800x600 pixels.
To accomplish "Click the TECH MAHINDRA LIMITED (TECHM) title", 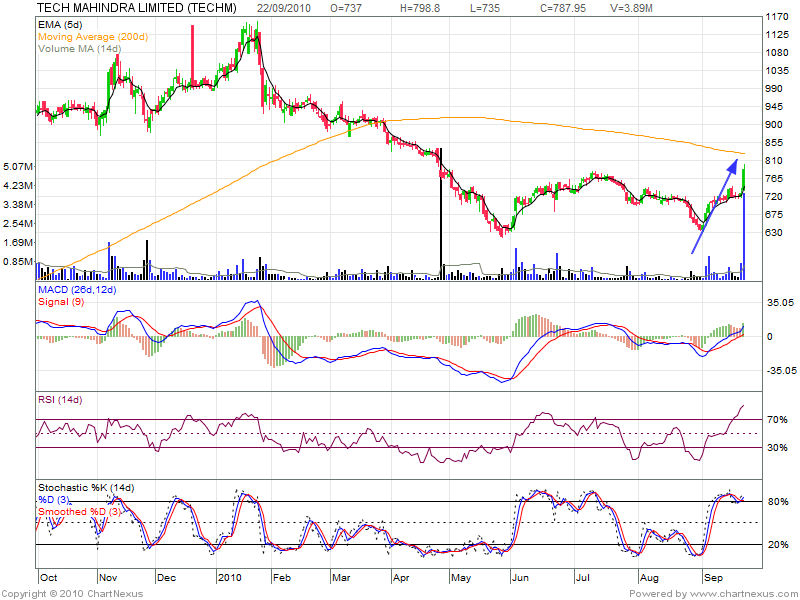I will (x=139, y=7).
